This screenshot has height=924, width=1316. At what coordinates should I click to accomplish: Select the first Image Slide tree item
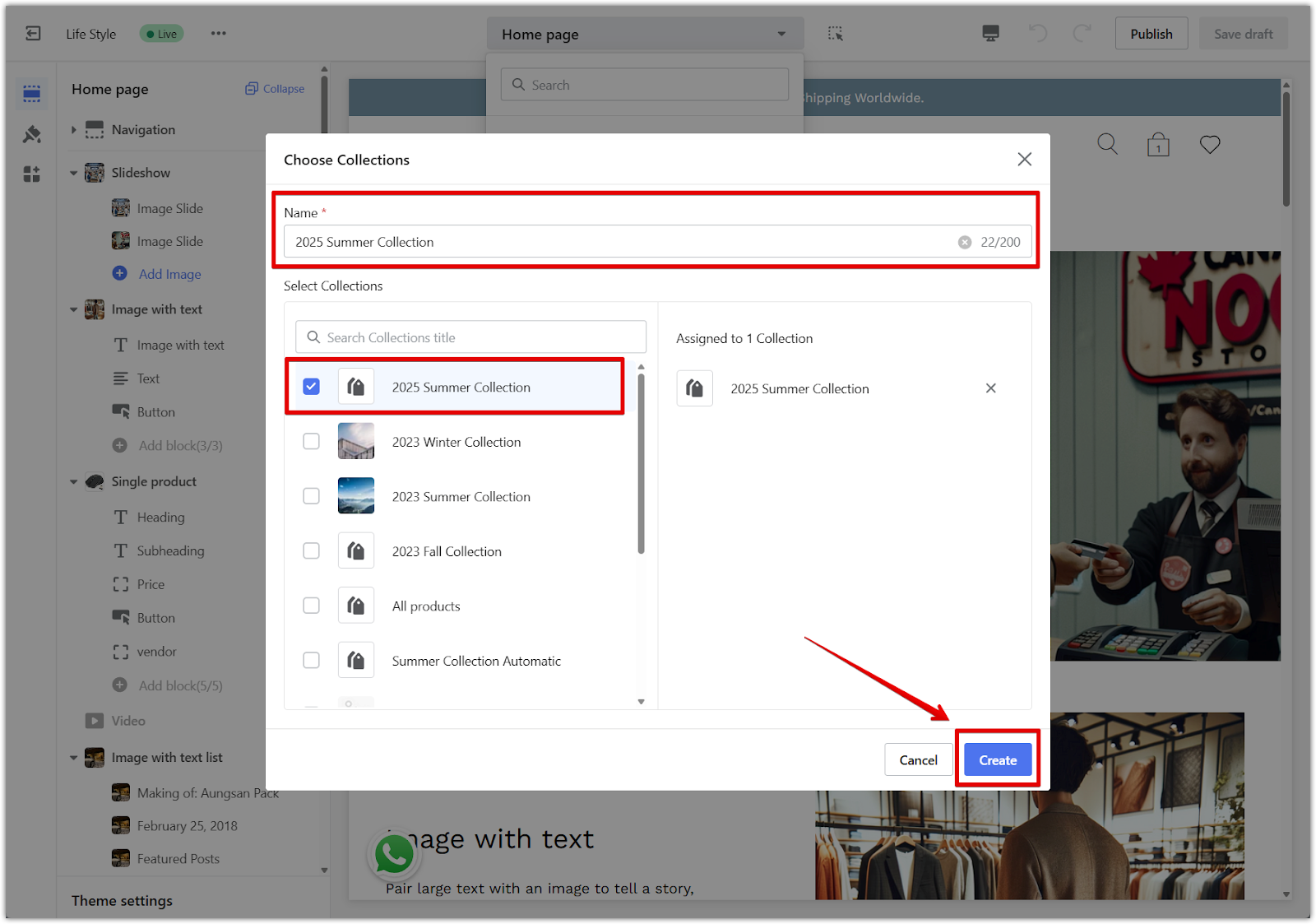click(169, 209)
